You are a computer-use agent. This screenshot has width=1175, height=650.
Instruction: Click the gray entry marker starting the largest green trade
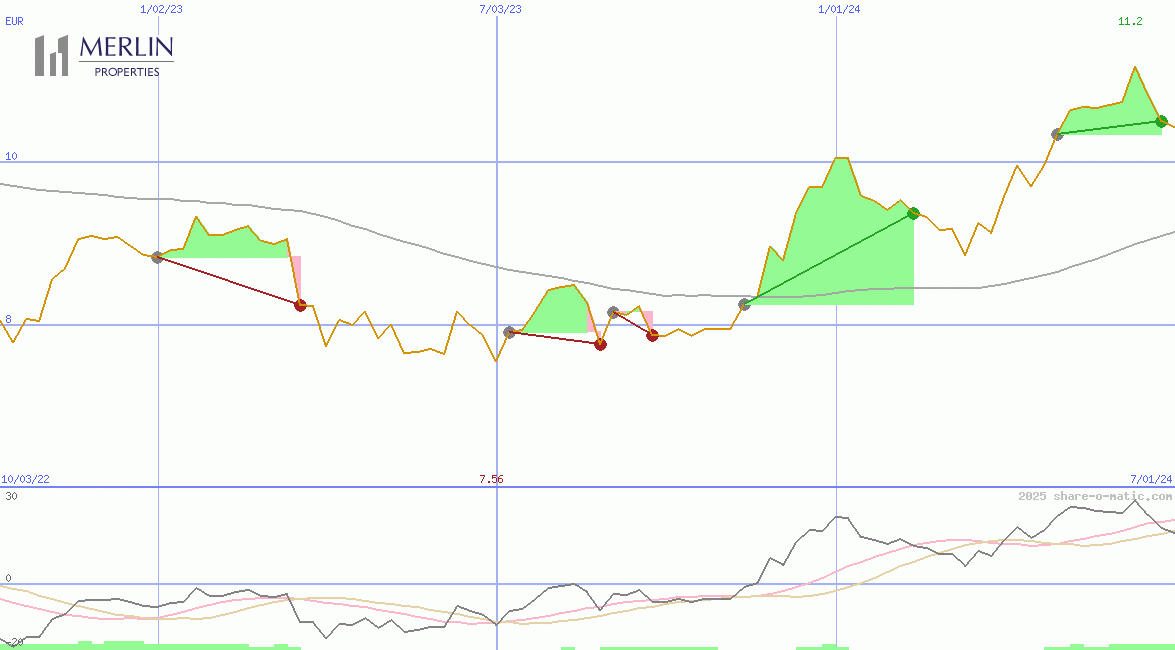[744, 304]
